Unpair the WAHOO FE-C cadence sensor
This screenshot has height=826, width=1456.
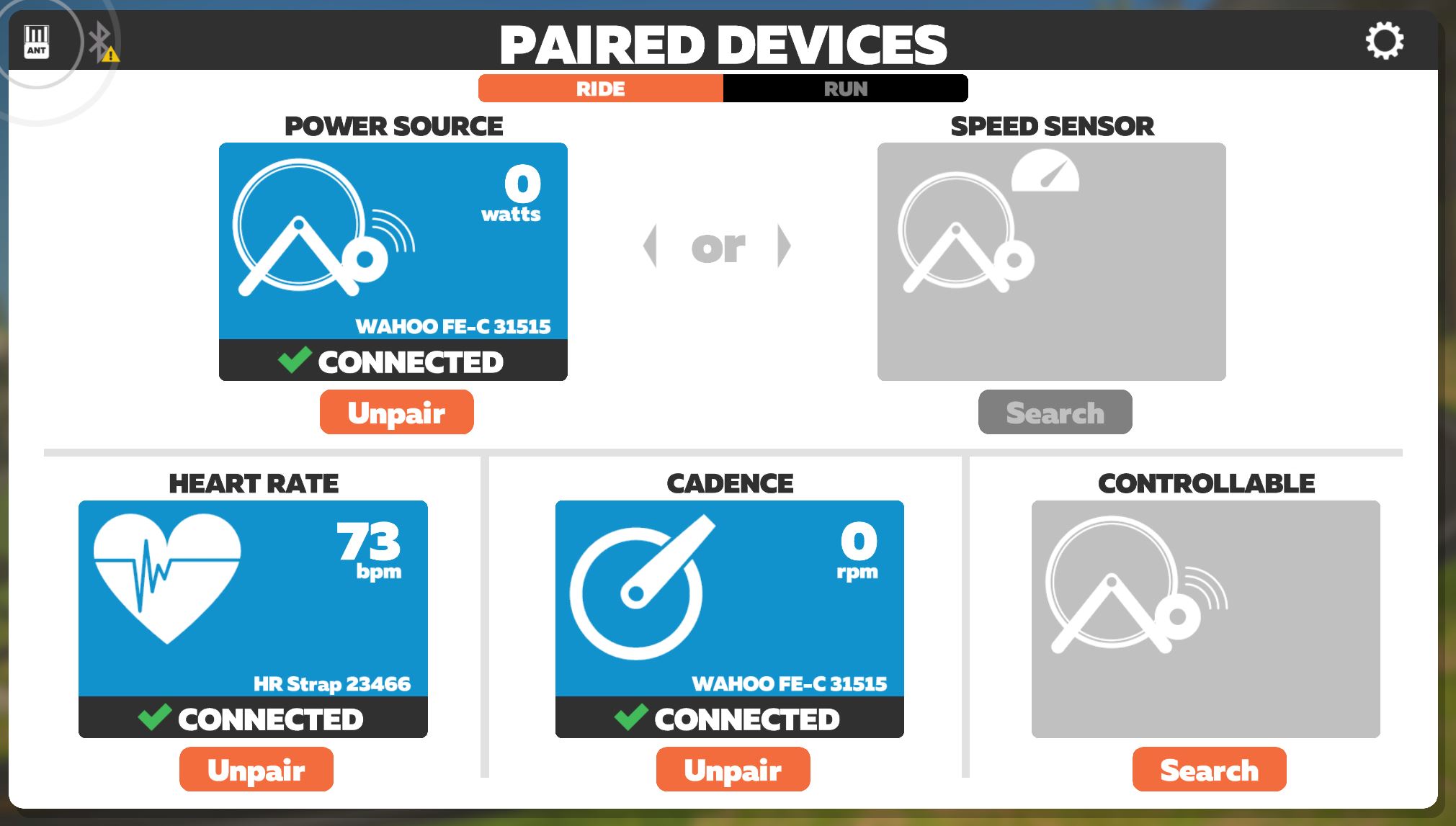[731, 769]
